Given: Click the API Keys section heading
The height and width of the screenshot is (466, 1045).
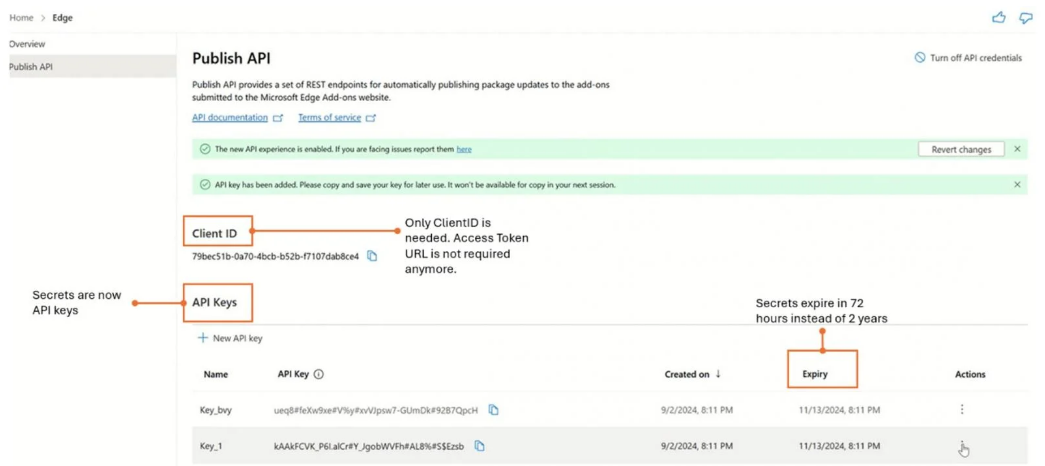Looking at the screenshot, I should (x=214, y=302).
